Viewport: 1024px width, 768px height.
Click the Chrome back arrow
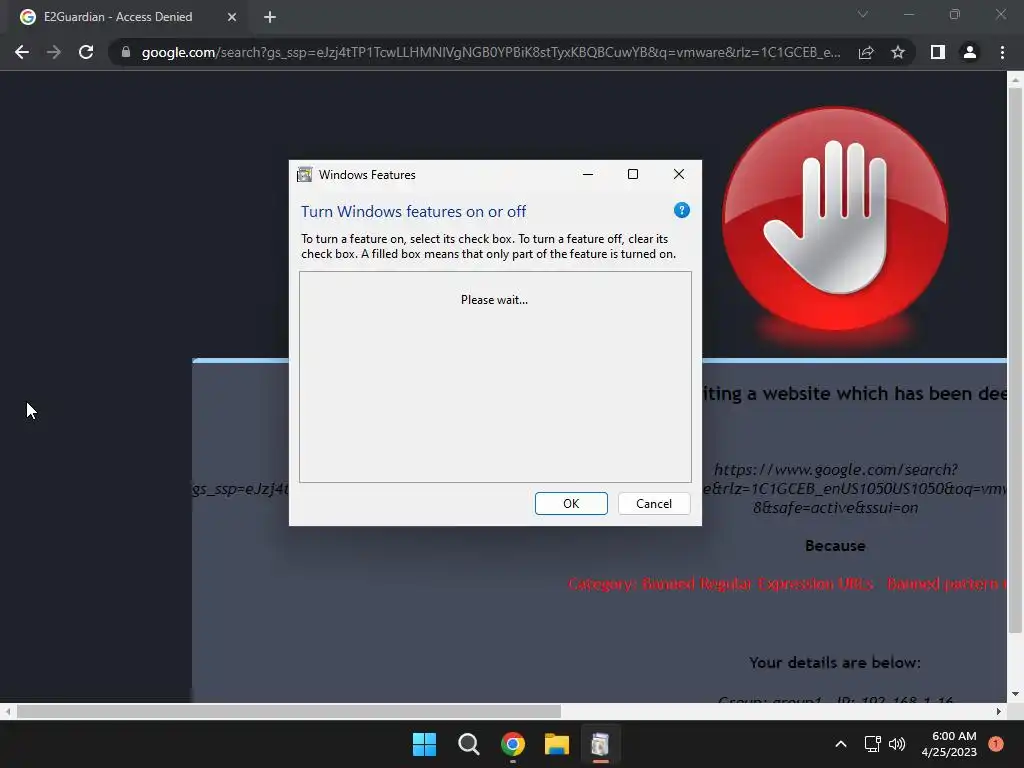click(x=22, y=52)
